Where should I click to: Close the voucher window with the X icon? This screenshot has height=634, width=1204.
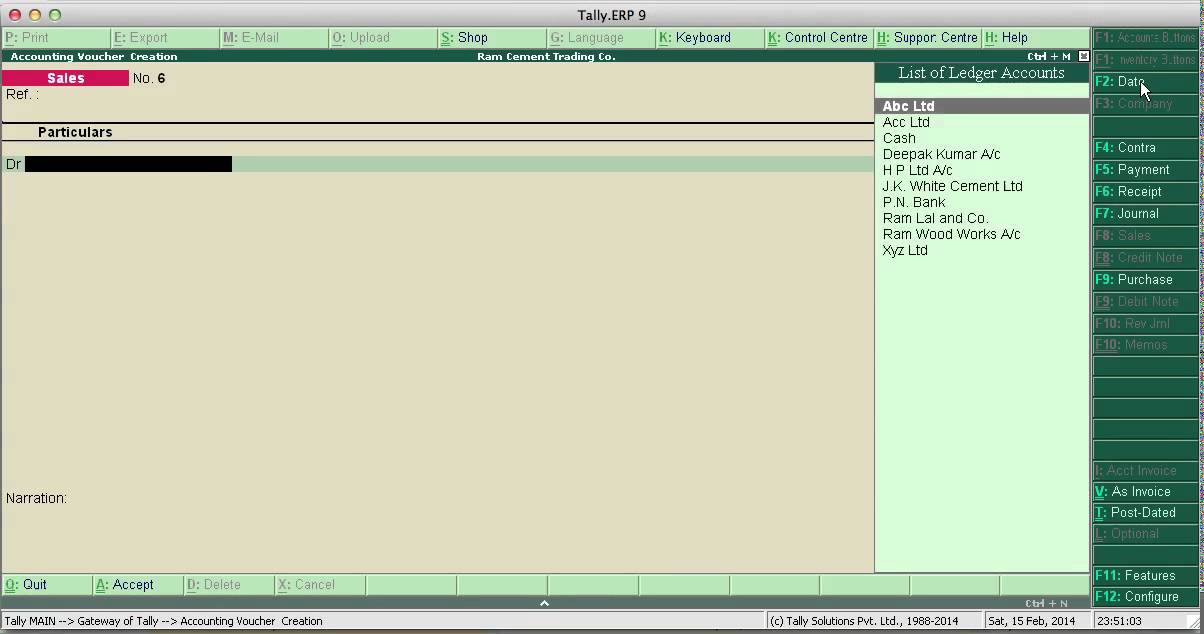(1084, 57)
